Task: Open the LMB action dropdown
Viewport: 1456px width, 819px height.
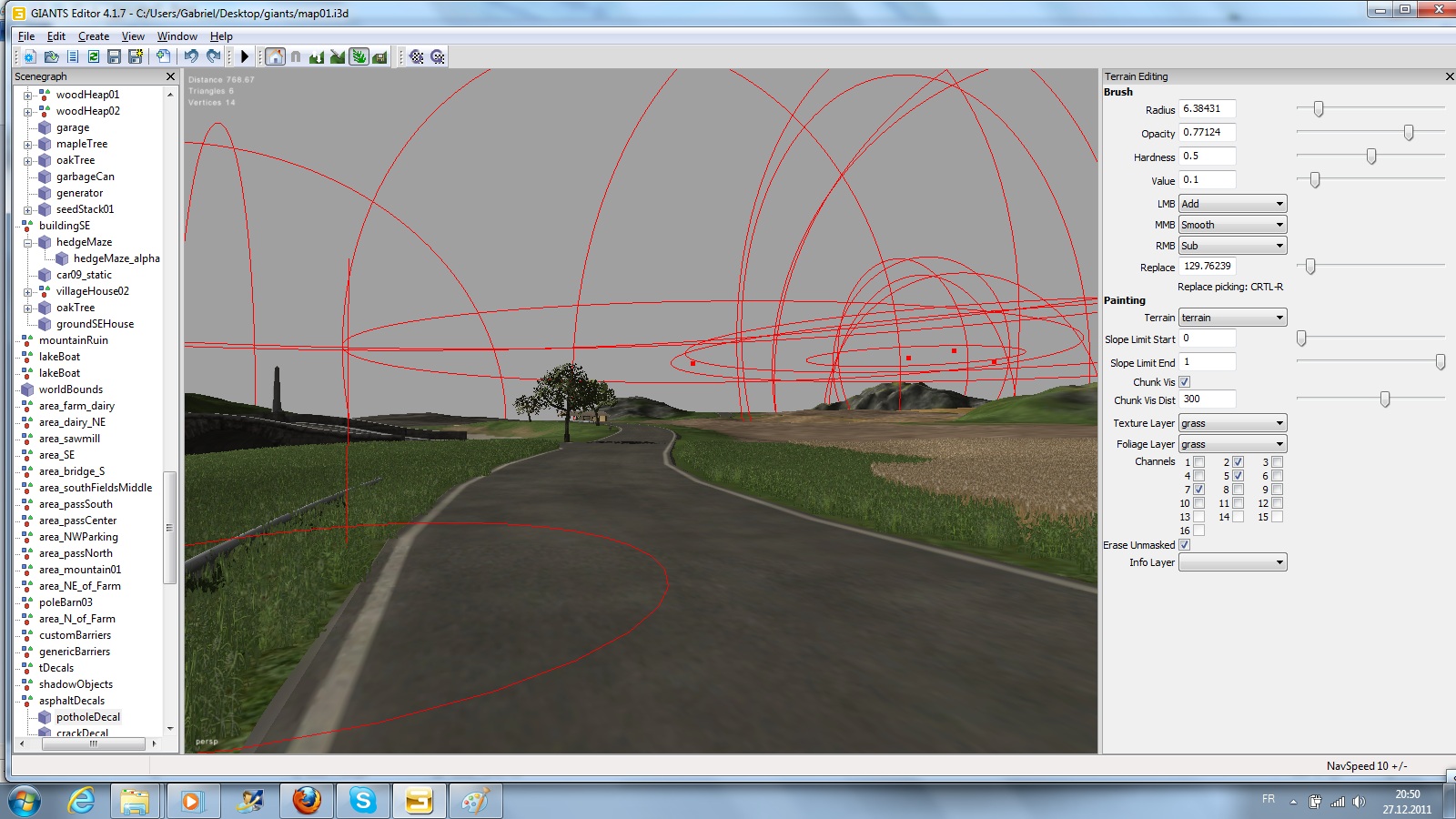Action: pyautogui.click(x=1232, y=204)
